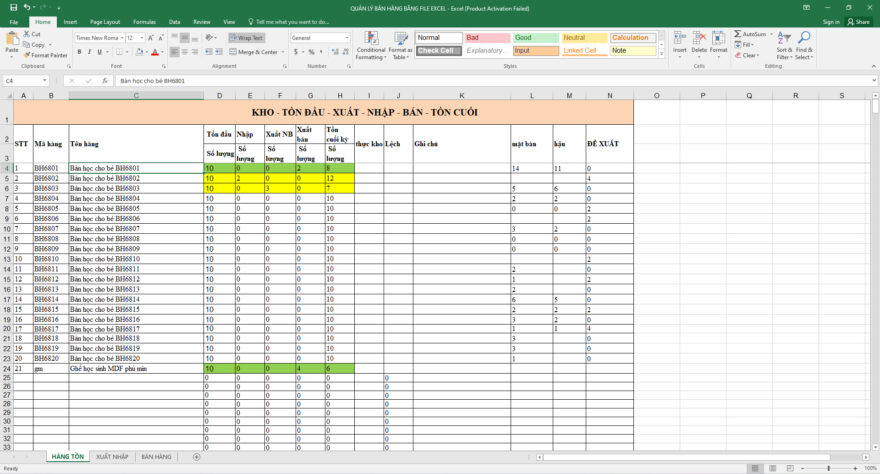Click the AutoSum icon

click(751, 34)
